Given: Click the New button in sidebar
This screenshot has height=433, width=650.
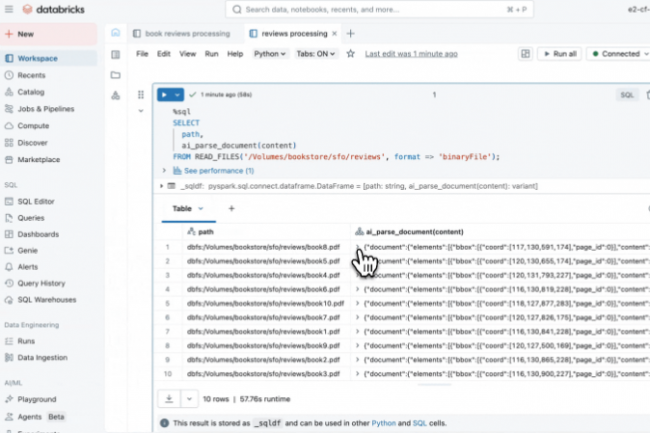Looking at the screenshot, I should tap(25, 33).
